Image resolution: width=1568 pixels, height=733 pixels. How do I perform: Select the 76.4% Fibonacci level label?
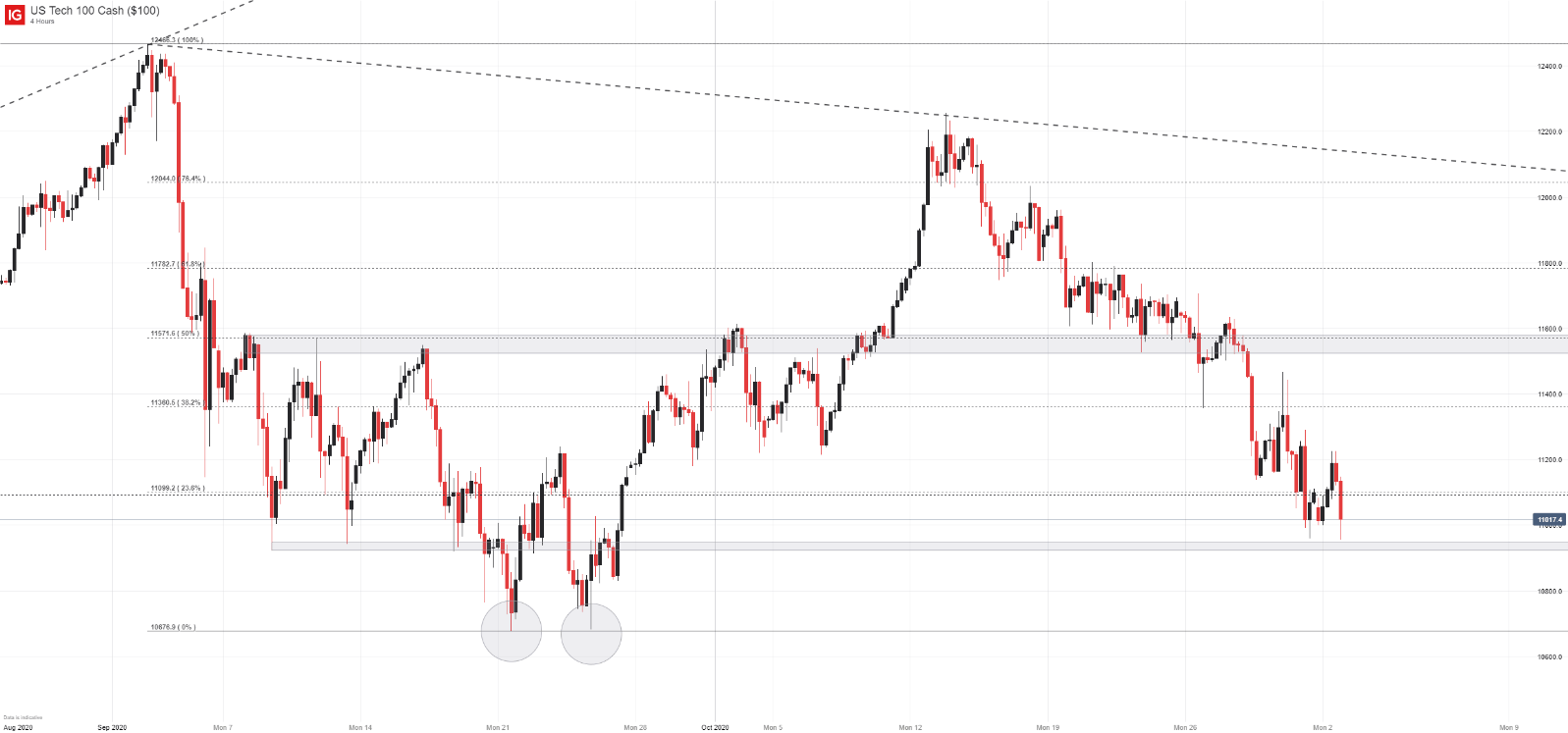pyautogui.click(x=177, y=179)
